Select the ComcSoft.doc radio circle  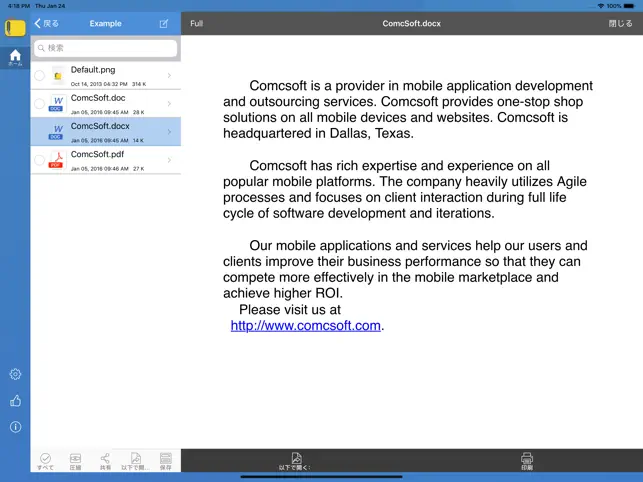(39, 104)
